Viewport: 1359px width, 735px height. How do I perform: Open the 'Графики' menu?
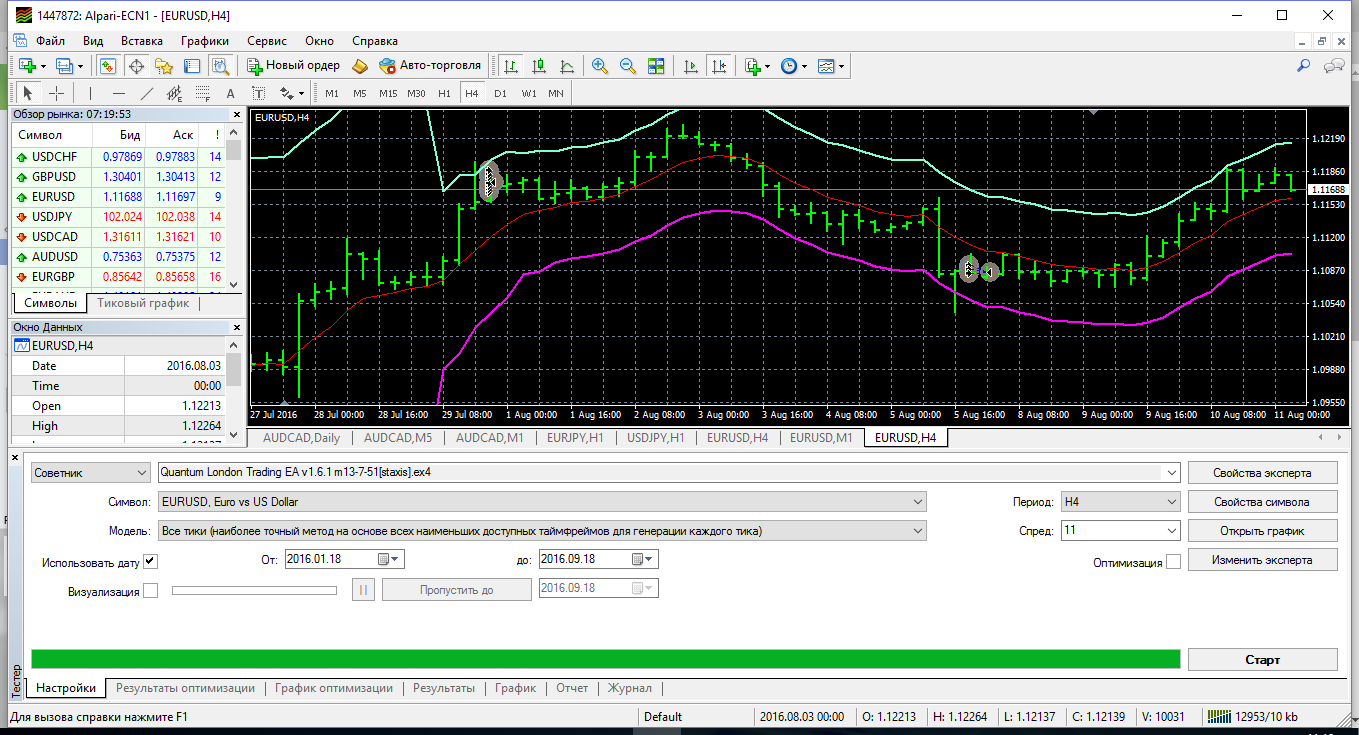click(205, 41)
